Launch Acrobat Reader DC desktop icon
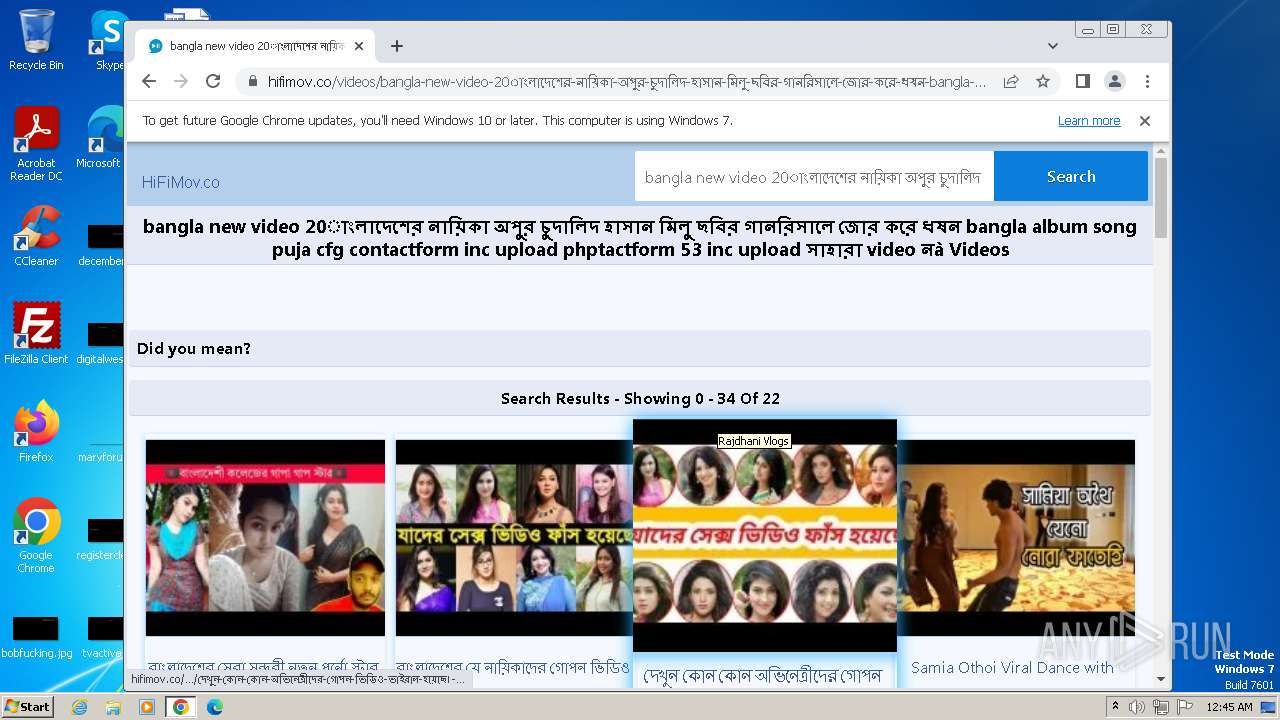 36,145
